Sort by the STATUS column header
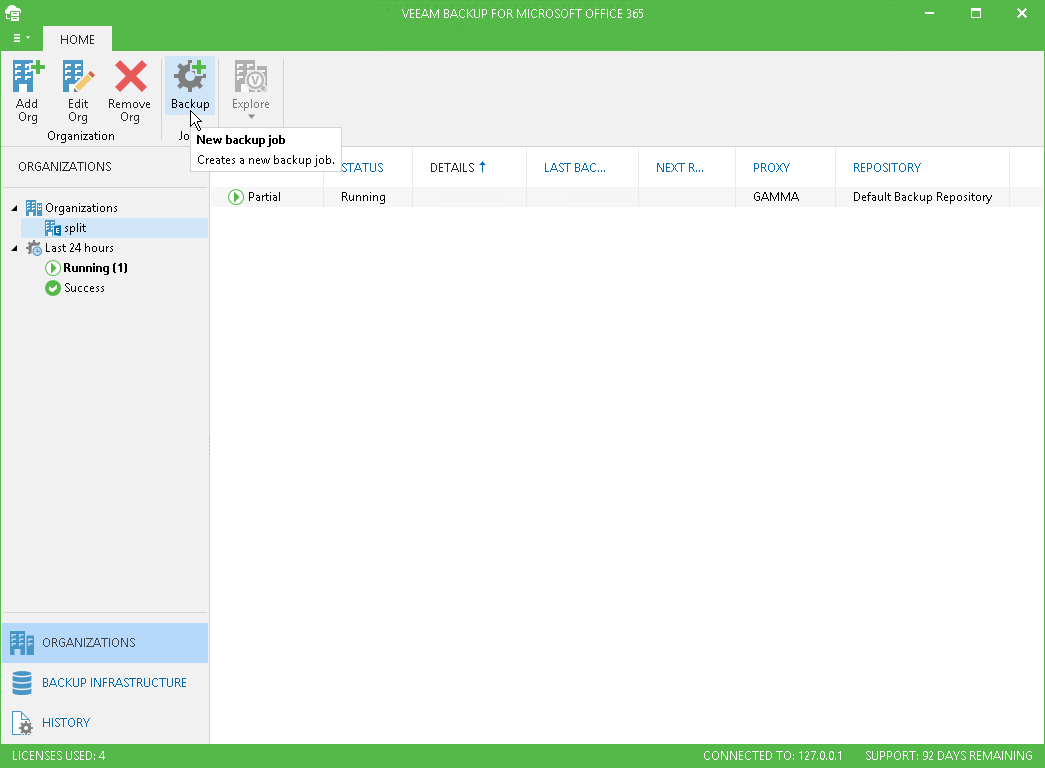Viewport: 1045px width, 768px height. (x=363, y=167)
